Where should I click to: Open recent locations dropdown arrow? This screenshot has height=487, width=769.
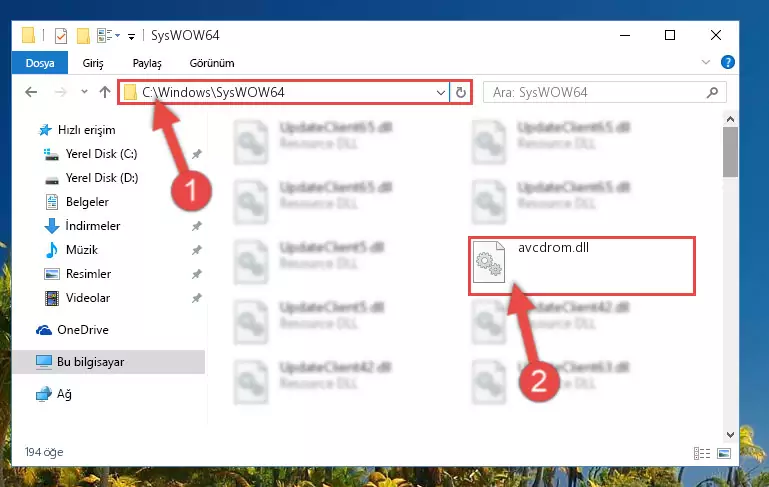84,92
